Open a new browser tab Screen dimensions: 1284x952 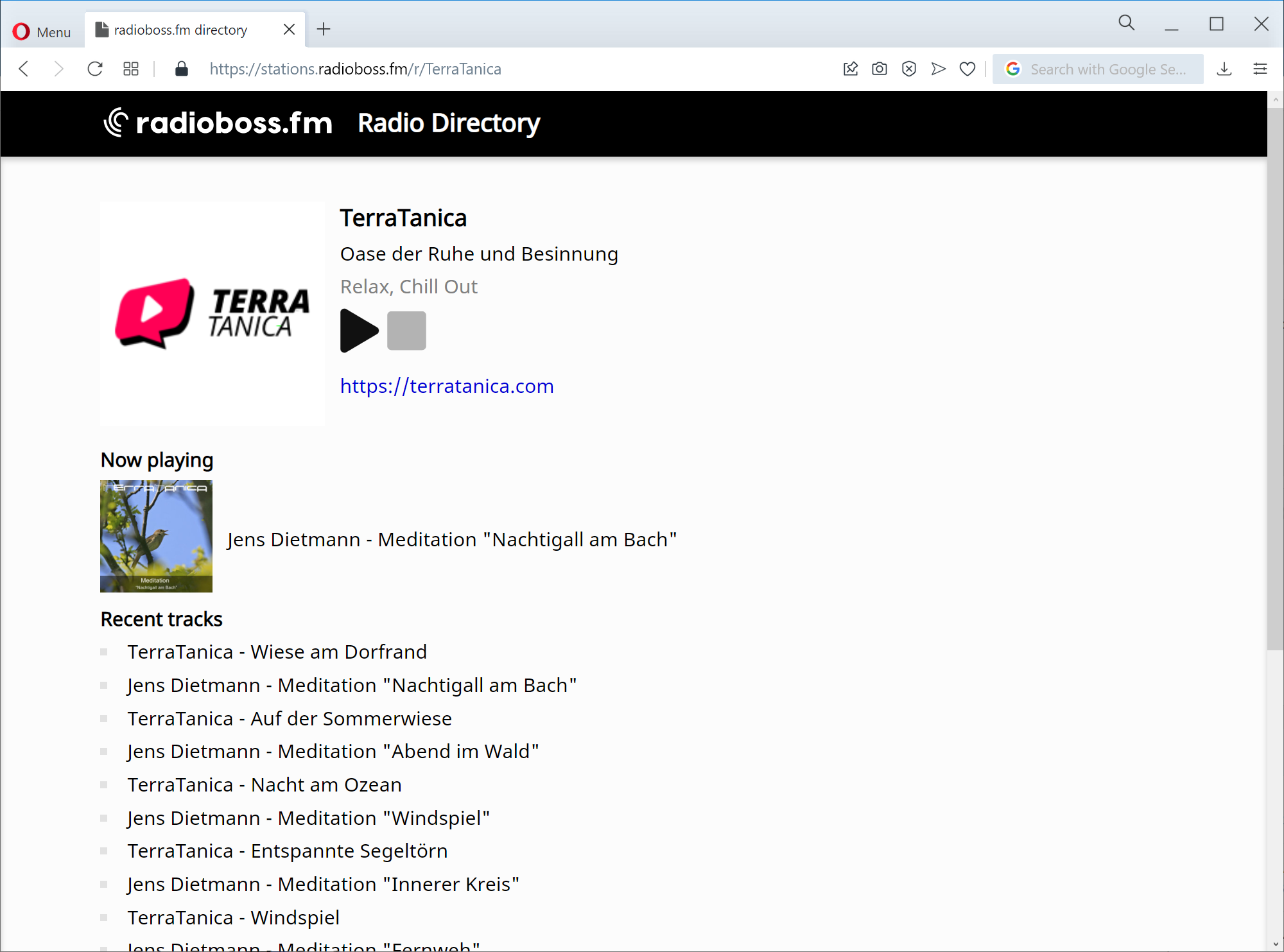(x=324, y=29)
